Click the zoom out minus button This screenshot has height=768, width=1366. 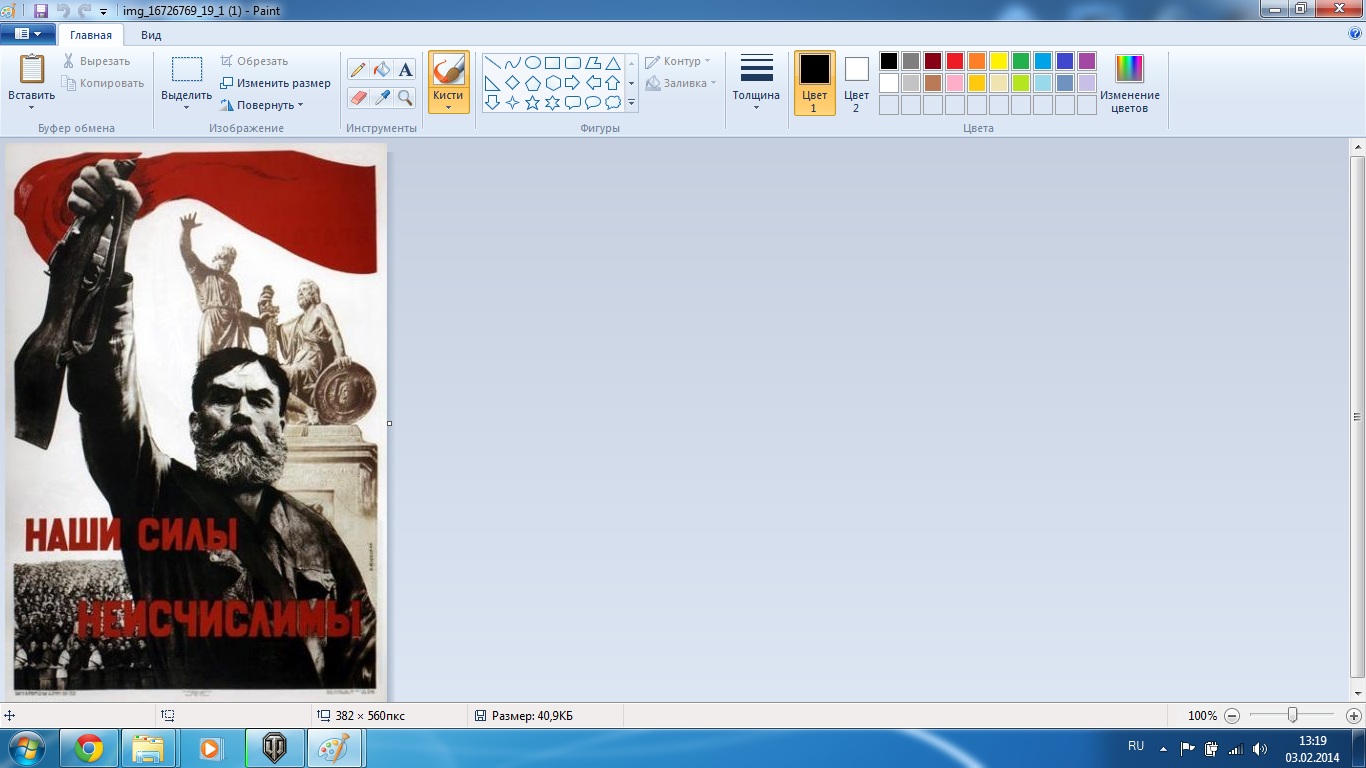(1232, 716)
